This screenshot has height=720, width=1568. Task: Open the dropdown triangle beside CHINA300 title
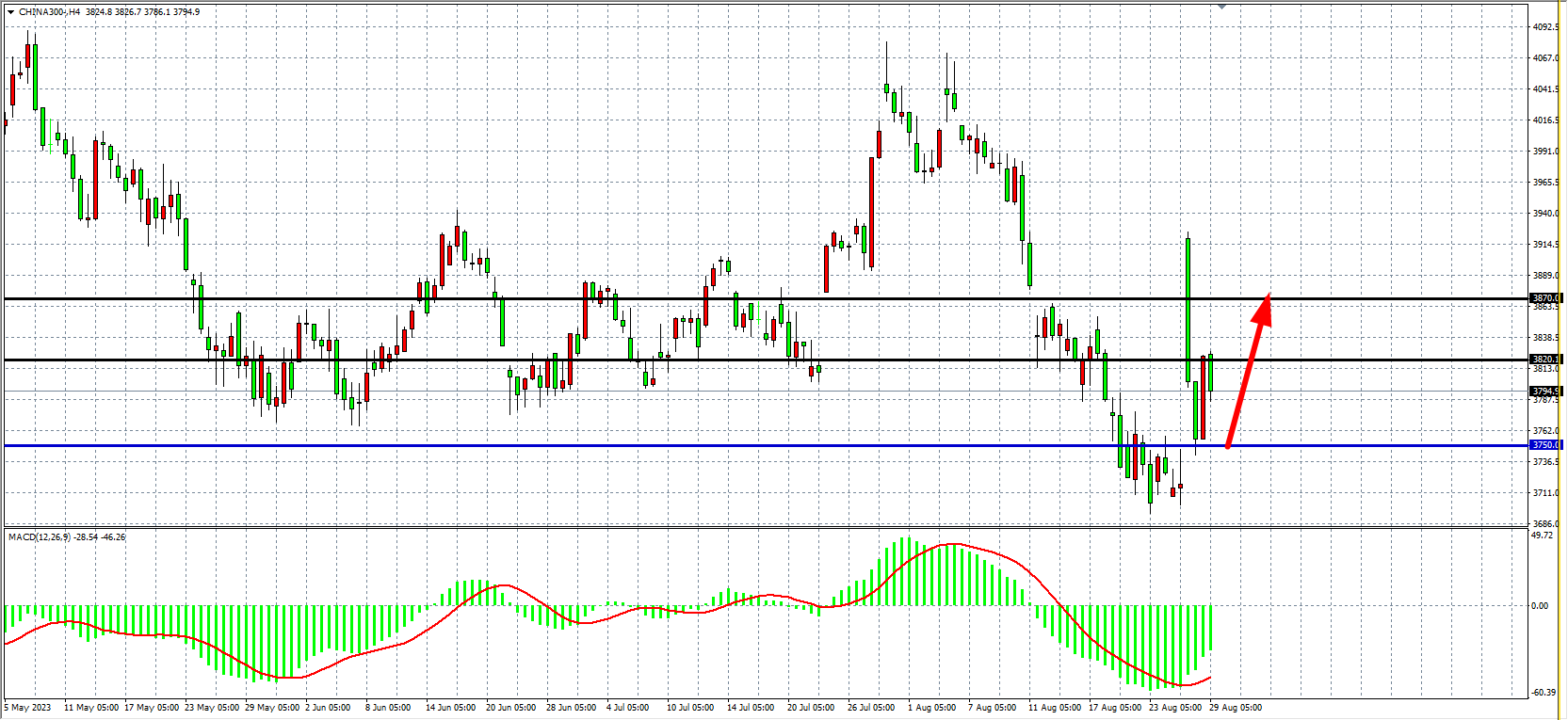pyautogui.click(x=10, y=12)
